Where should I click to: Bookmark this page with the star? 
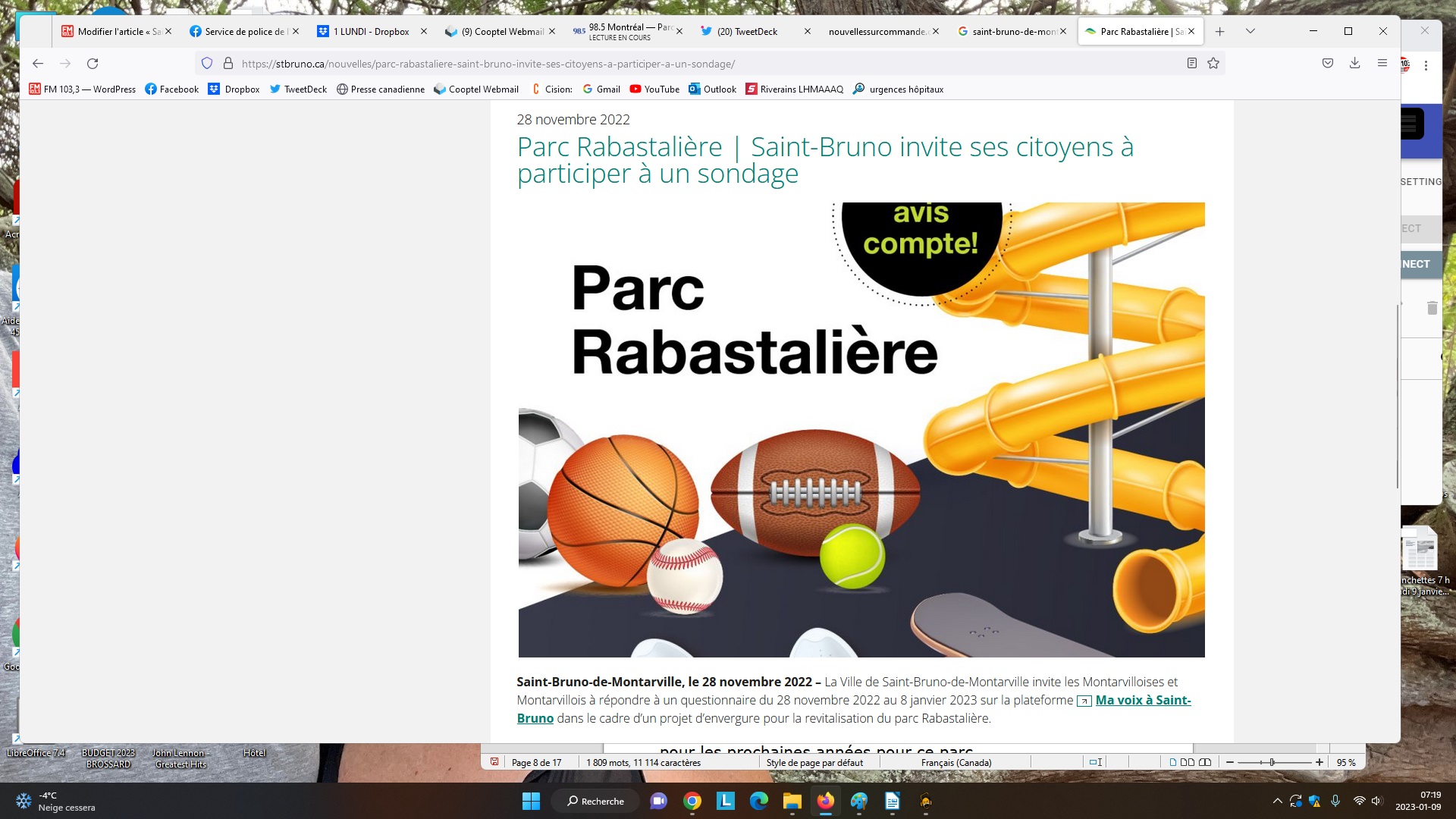(x=1213, y=64)
